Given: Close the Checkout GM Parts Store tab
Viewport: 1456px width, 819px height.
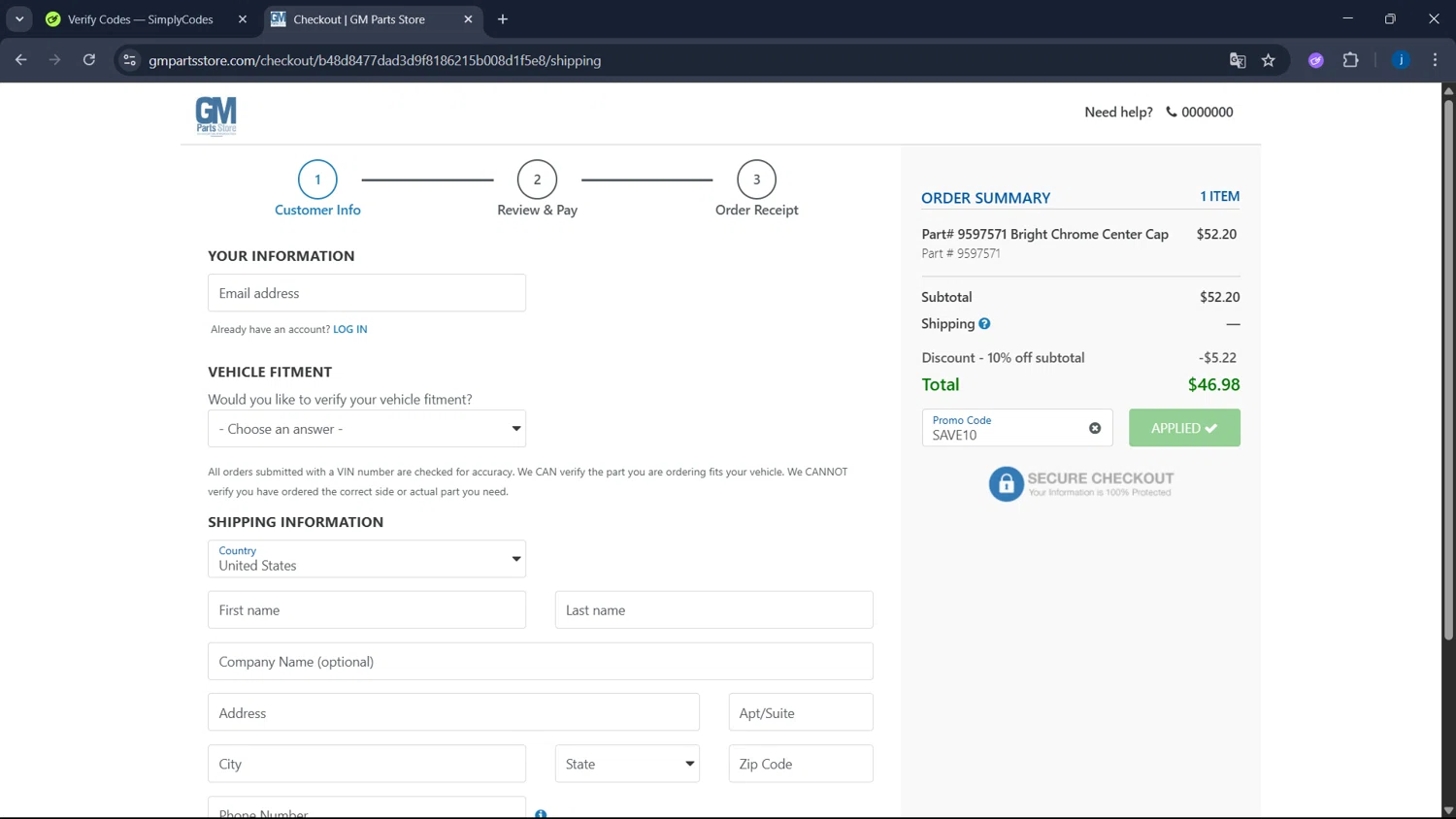Looking at the screenshot, I should pyautogui.click(x=468, y=19).
